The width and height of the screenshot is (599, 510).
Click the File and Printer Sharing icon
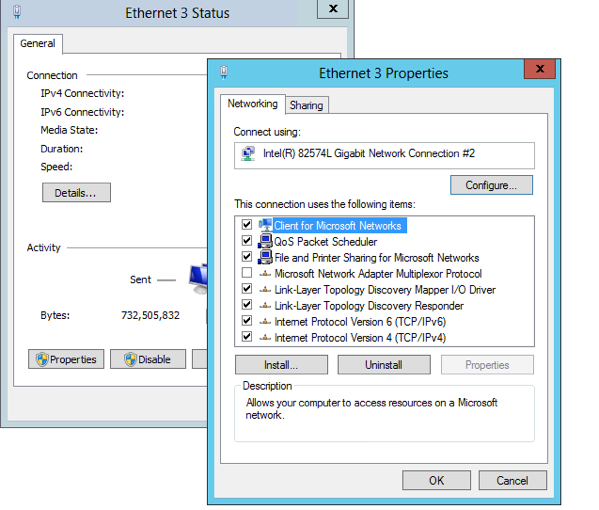pyautogui.click(x=265, y=257)
